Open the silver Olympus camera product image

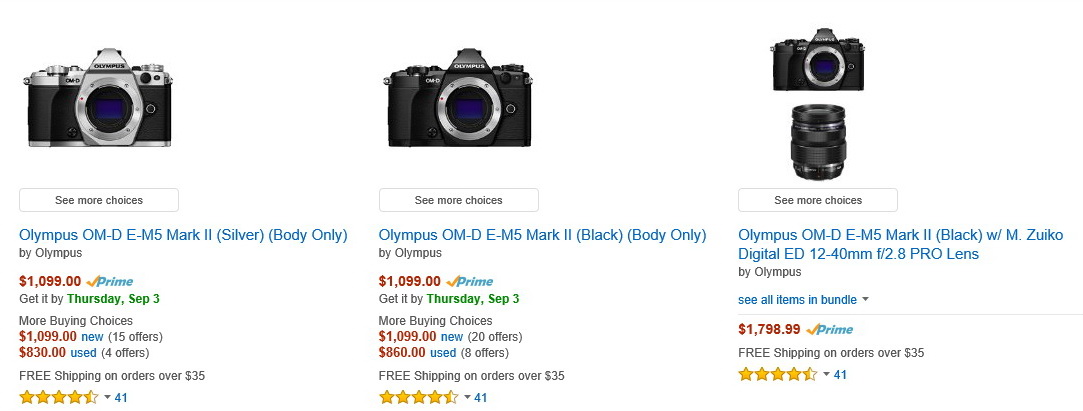[x=99, y=97]
